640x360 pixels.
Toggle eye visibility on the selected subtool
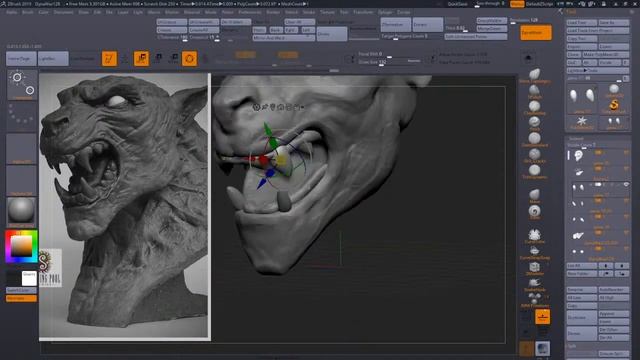(x=626, y=185)
